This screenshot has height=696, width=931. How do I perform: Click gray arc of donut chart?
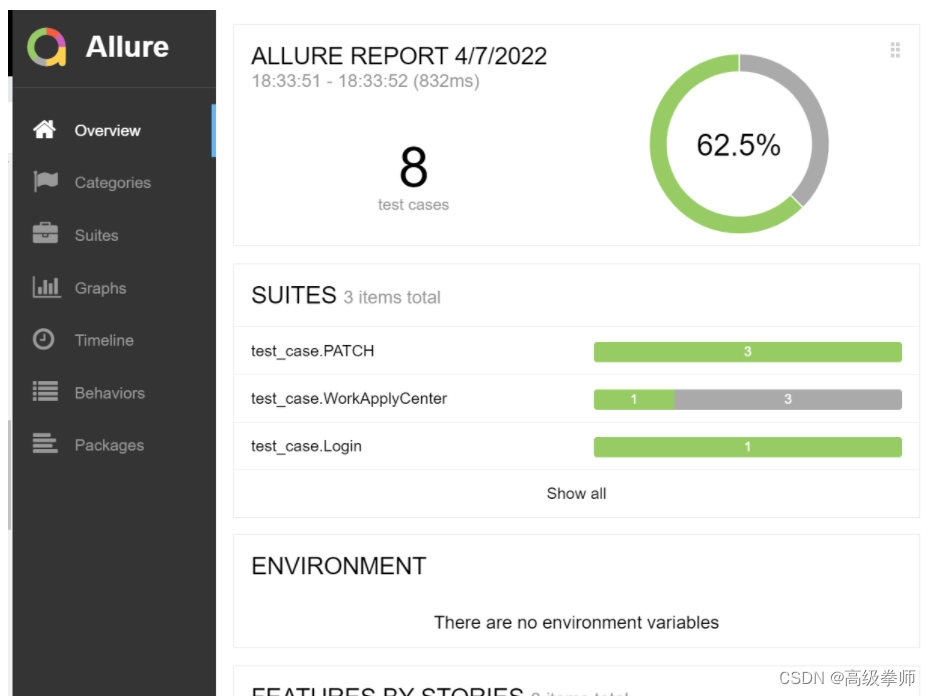coord(816,119)
